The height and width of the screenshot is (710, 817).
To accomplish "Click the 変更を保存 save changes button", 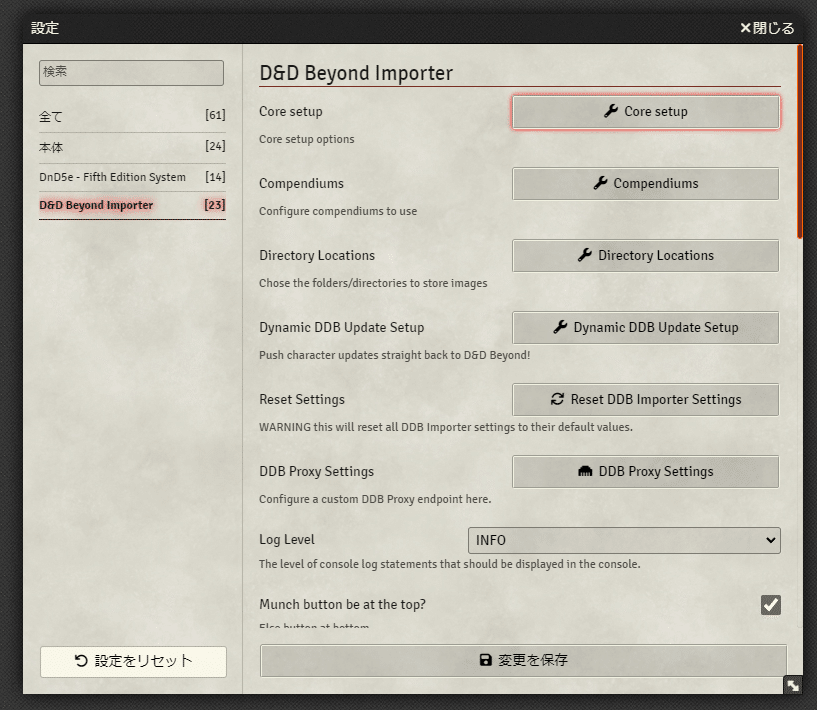I will 523,660.
